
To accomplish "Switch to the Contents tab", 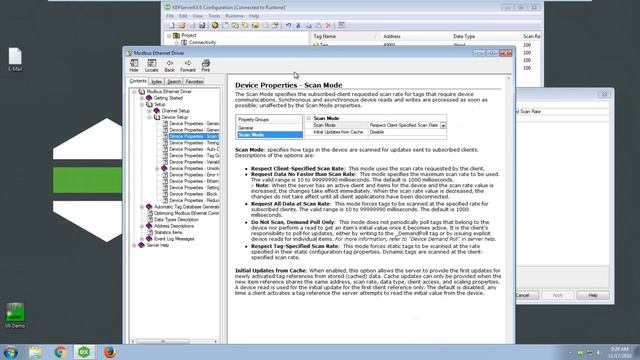I will pos(138,81).
